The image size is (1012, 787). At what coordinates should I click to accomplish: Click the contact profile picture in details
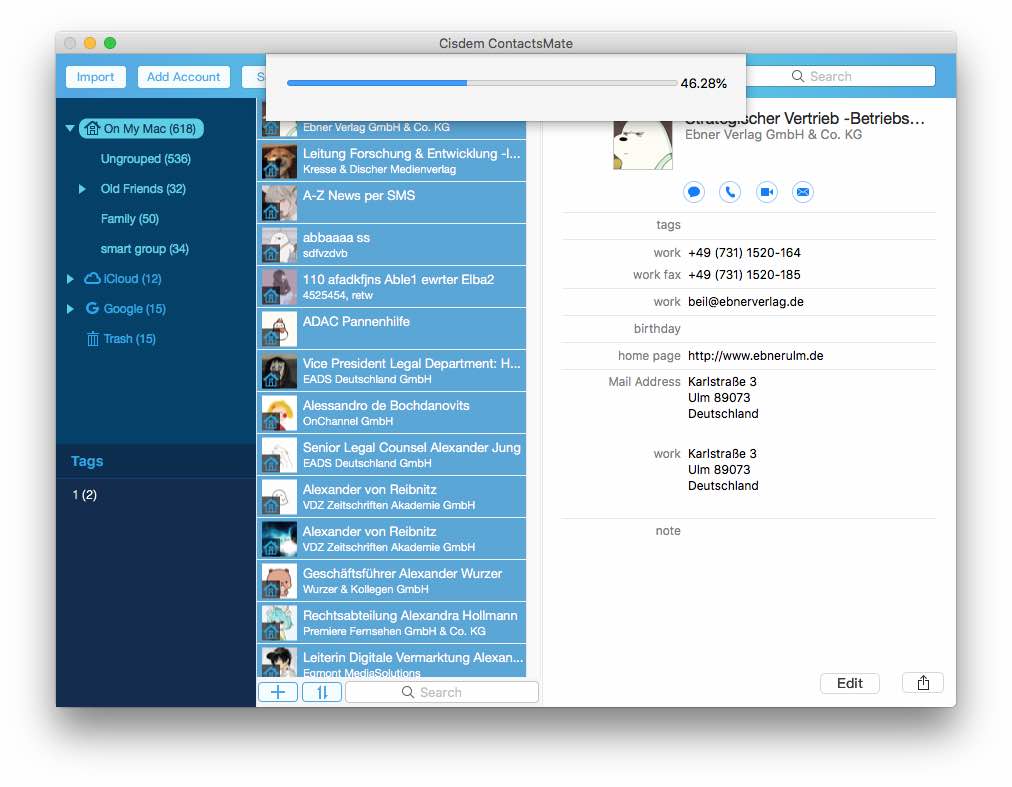pos(643,143)
